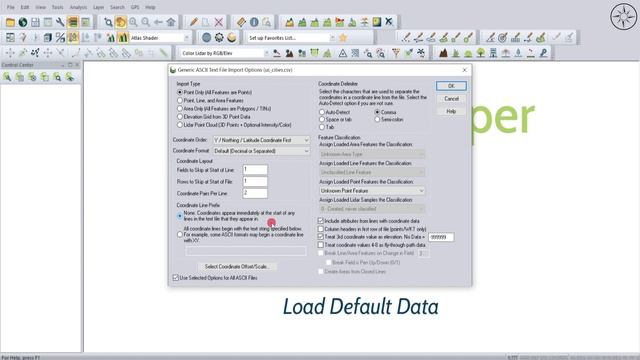
Task: Click Rows to Skip at Start of File field
Action: click(x=255, y=181)
